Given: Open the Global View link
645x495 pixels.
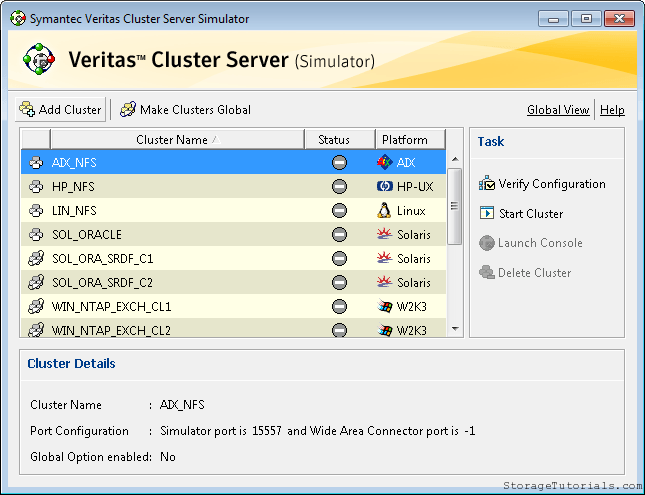Looking at the screenshot, I should click(558, 110).
